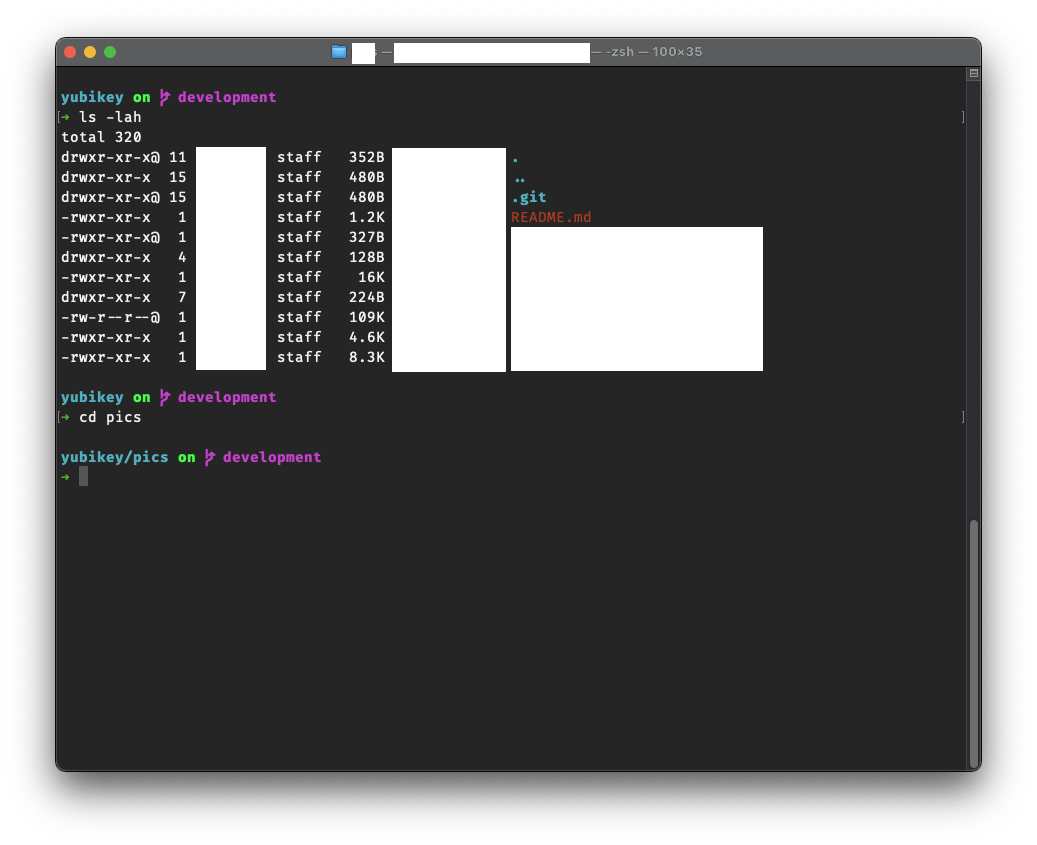Click the gray block cursor on the last prompt
The image size is (1037, 845).
pos(84,477)
